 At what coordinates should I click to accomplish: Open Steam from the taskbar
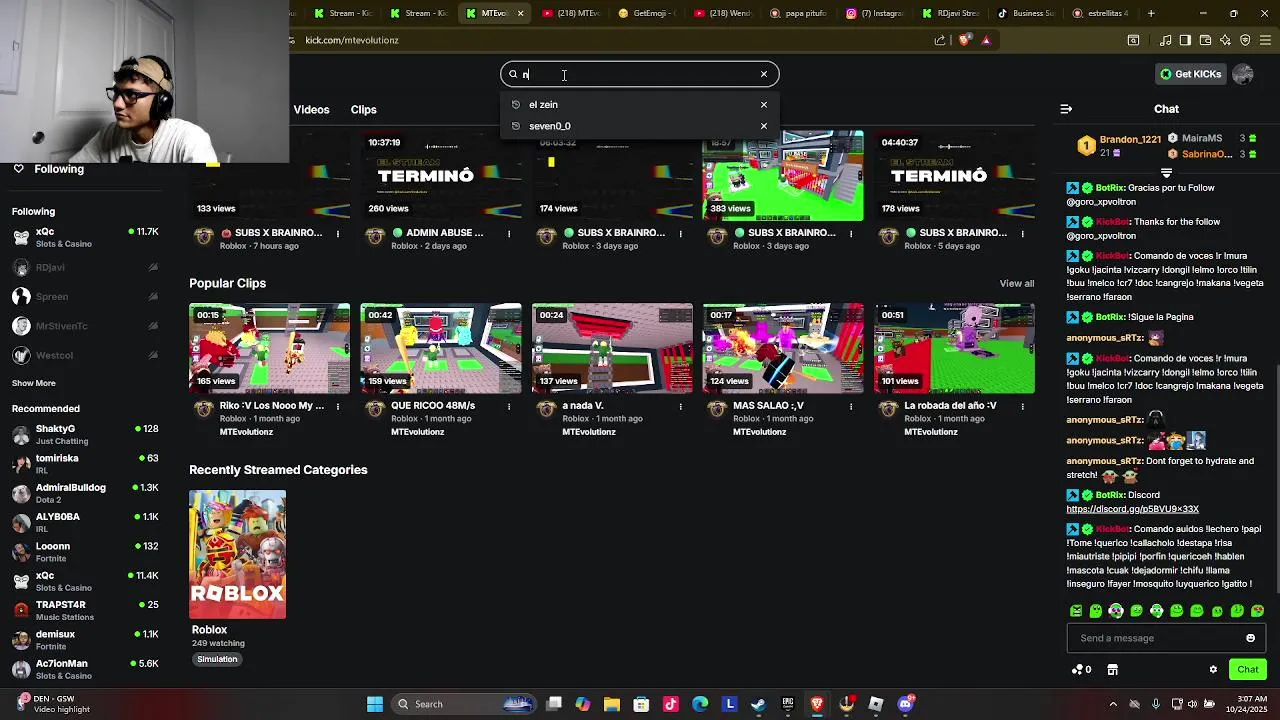tap(758, 704)
